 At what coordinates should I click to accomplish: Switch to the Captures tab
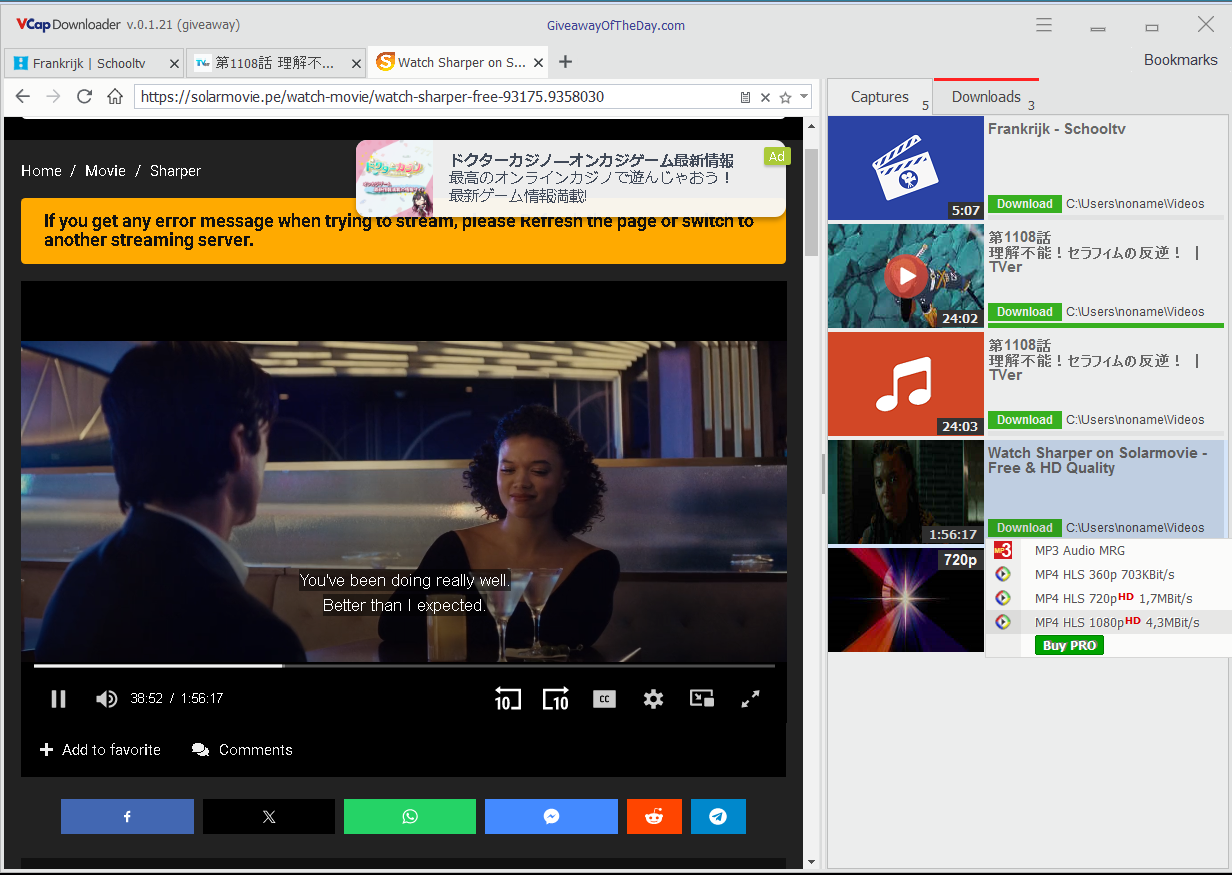[x=880, y=97]
